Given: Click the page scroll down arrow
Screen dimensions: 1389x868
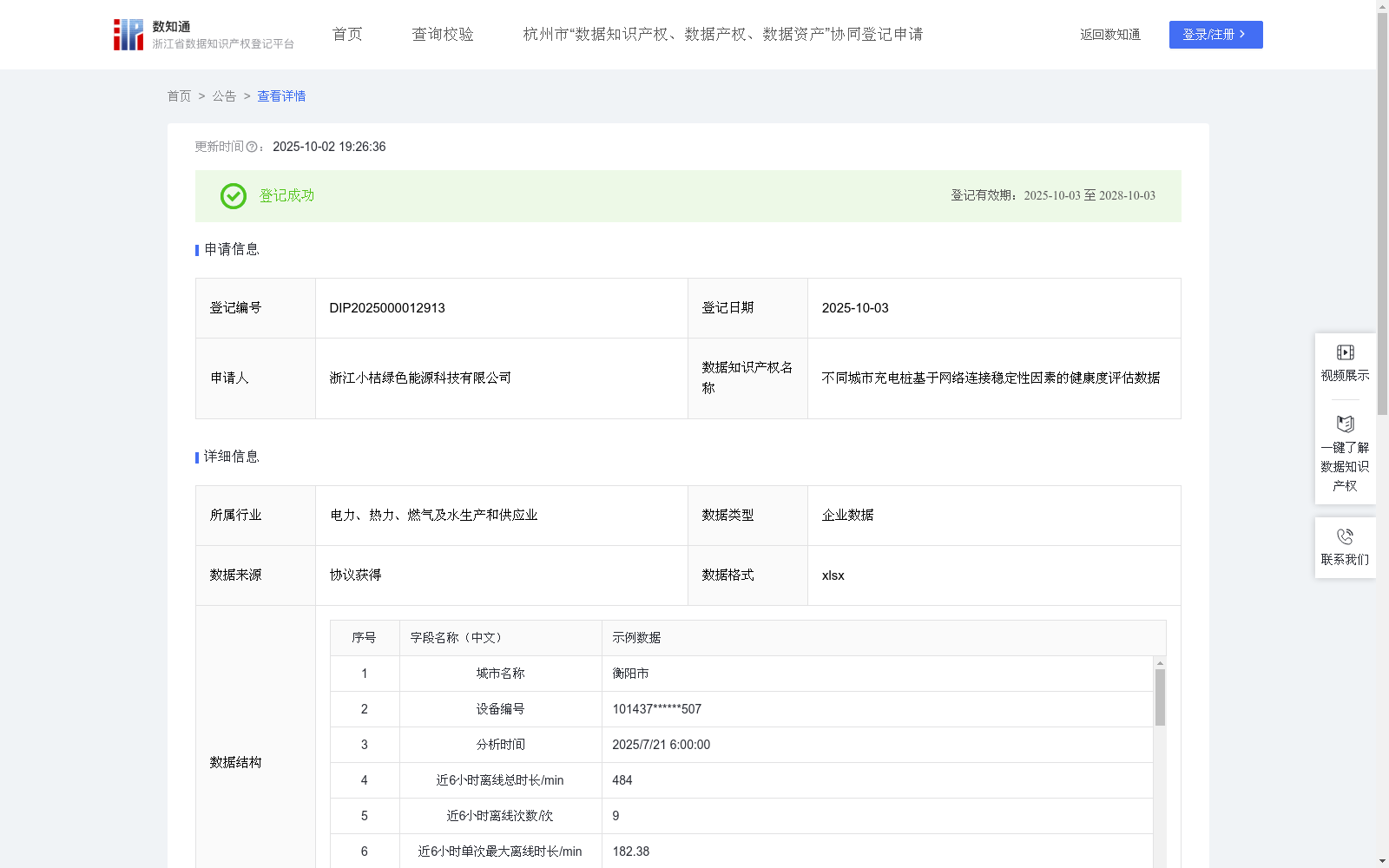Looking at the screenshot, I should (1383, 861).
